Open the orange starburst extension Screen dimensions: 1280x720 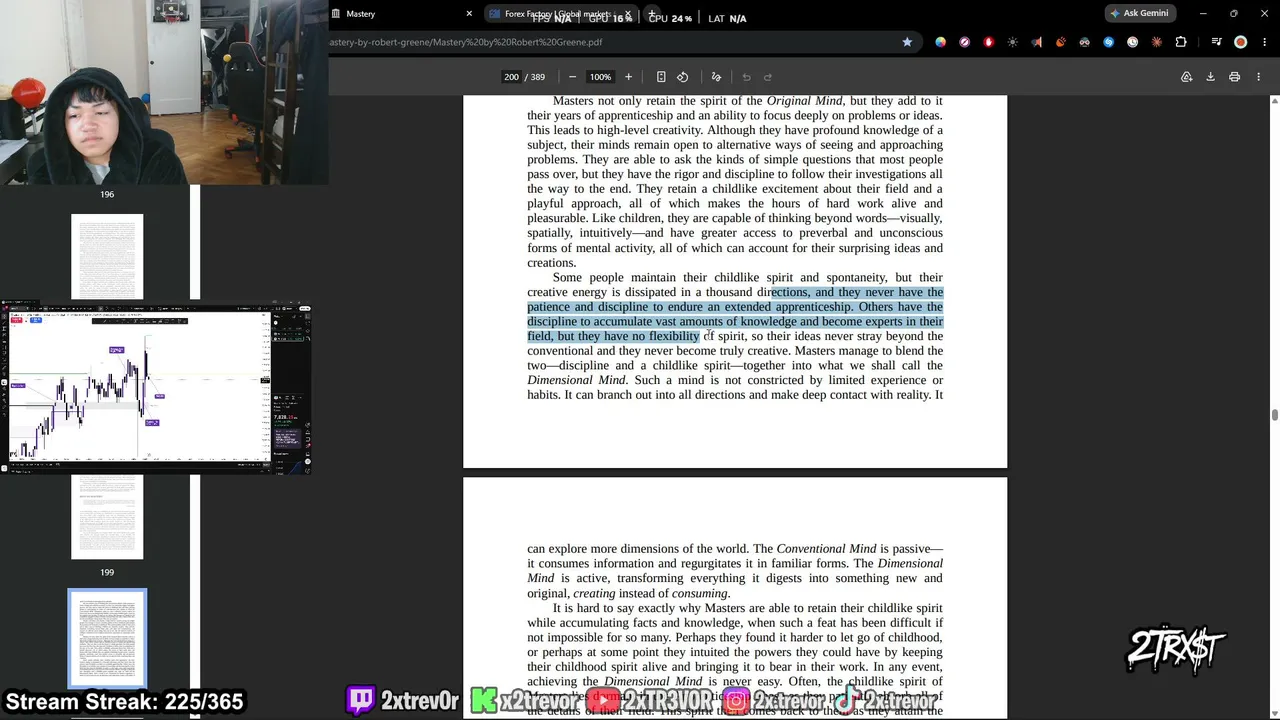point(1157,42)
